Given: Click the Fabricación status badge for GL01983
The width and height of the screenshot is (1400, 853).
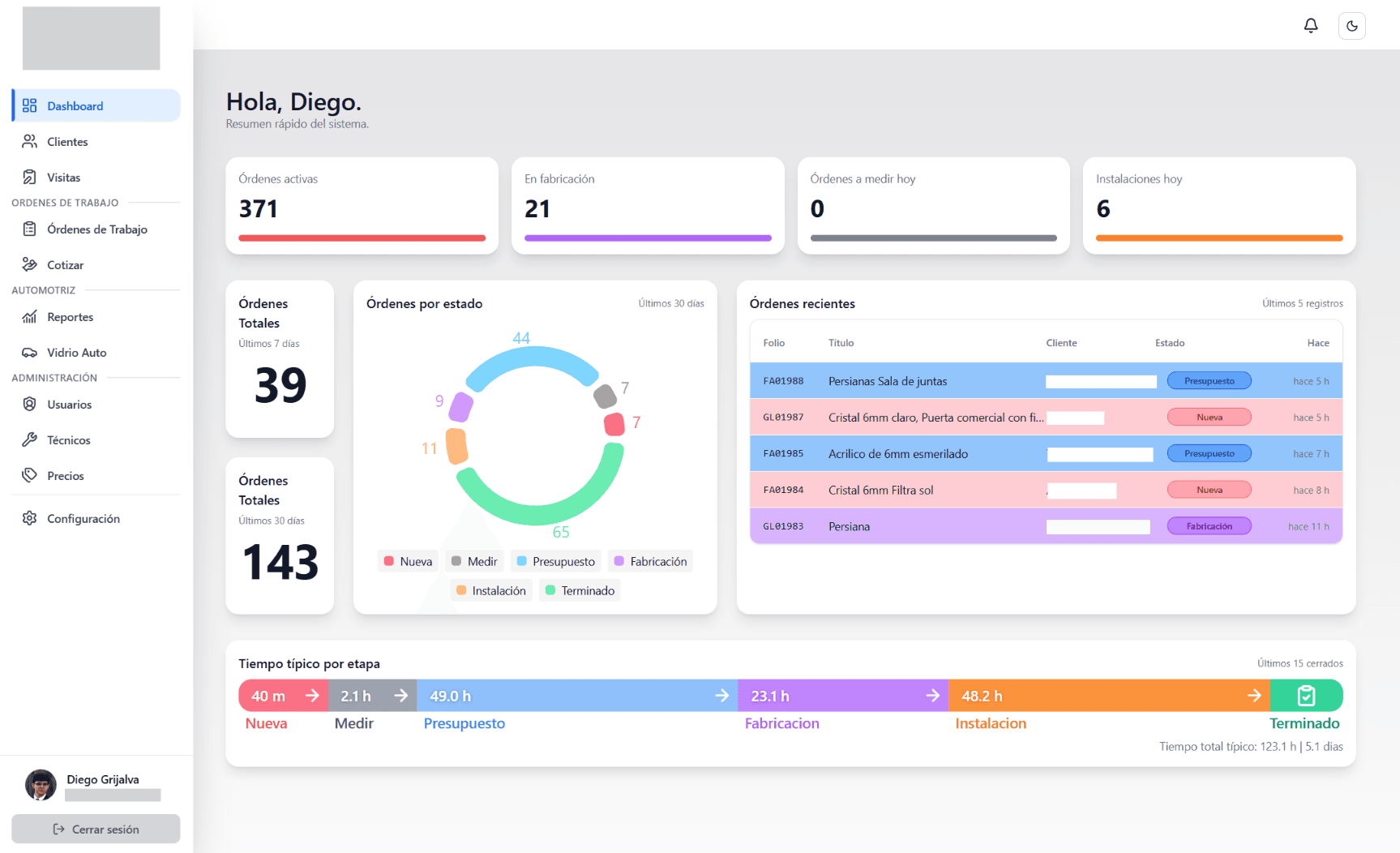Looking at the screenshot, I should tap(1209, 526).
